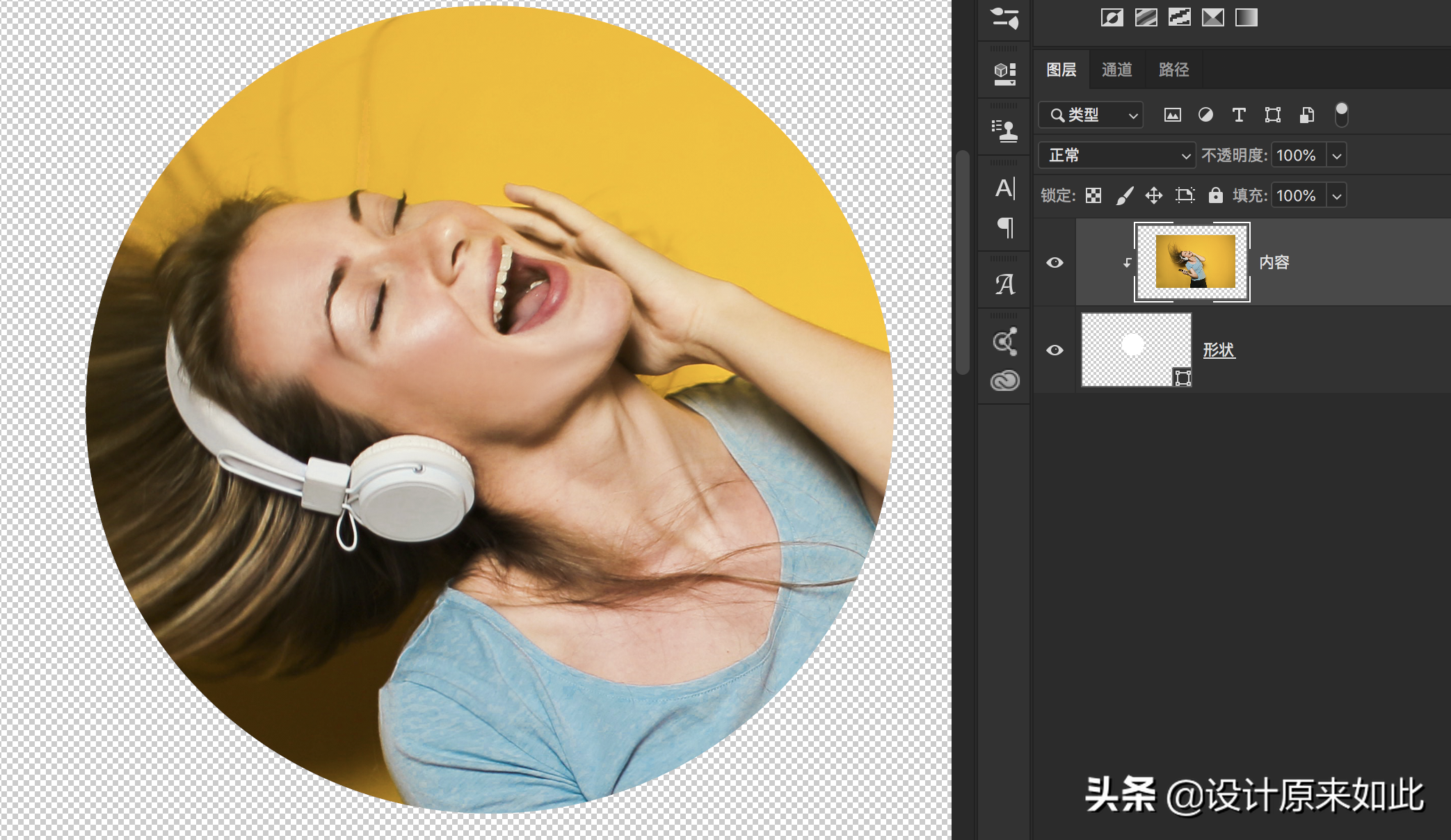1451x840 pixels.
Task: Toggle the layer filter on/off switch
Action: coord(1342,115)
